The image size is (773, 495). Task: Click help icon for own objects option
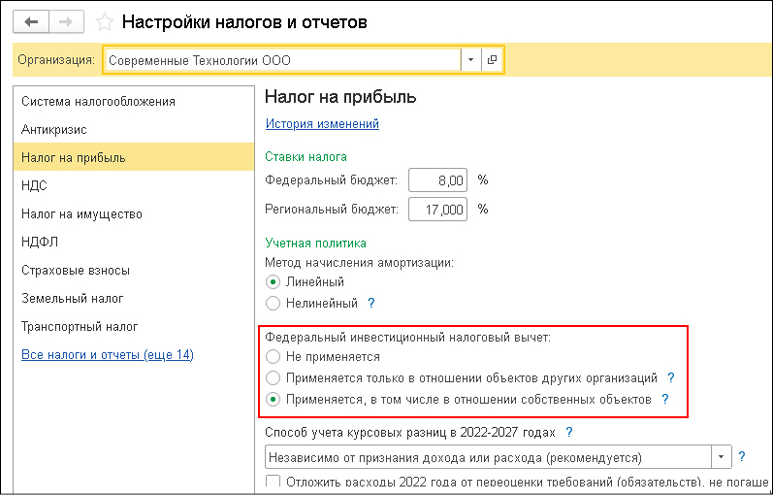[665, 399]
